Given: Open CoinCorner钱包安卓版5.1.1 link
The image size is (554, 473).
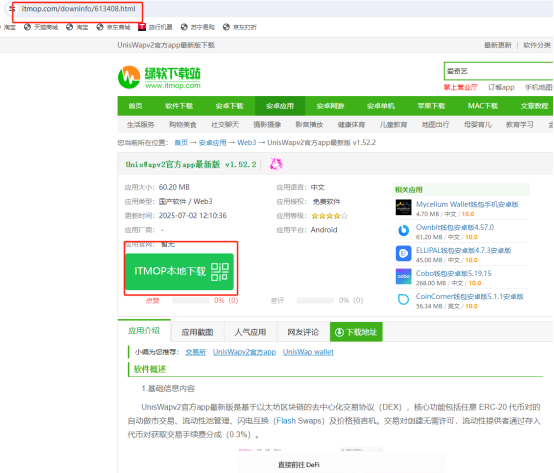Looking at the screenshot, I should point(470,296).
